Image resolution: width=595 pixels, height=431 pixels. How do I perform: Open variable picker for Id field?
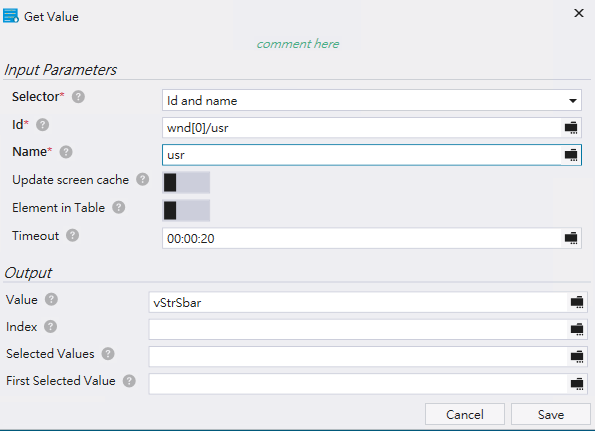(x=571, y=128)
